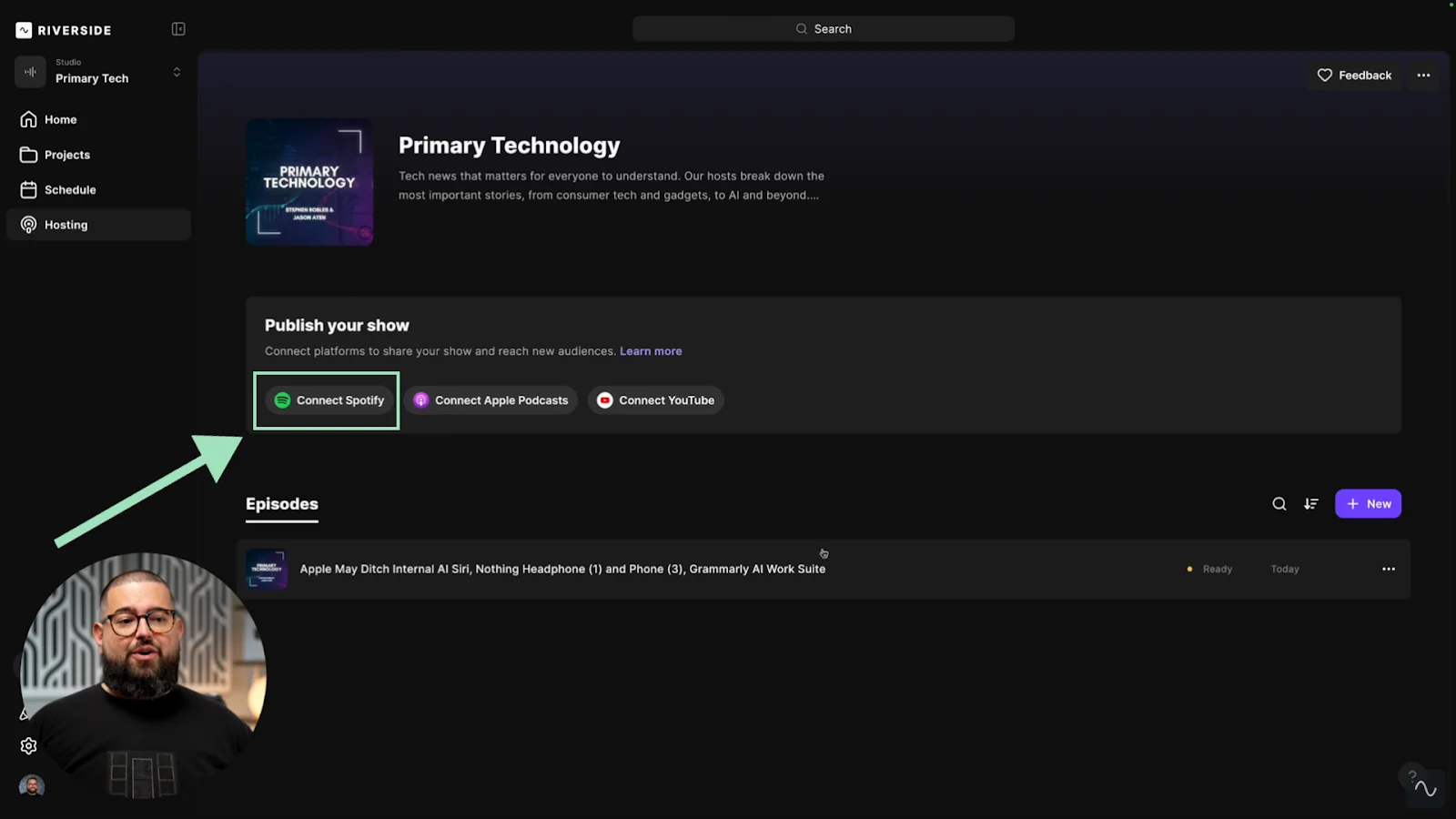1456x819 pixels.
Task: Click the Primary Technology cover art
Action: (309, 182)
